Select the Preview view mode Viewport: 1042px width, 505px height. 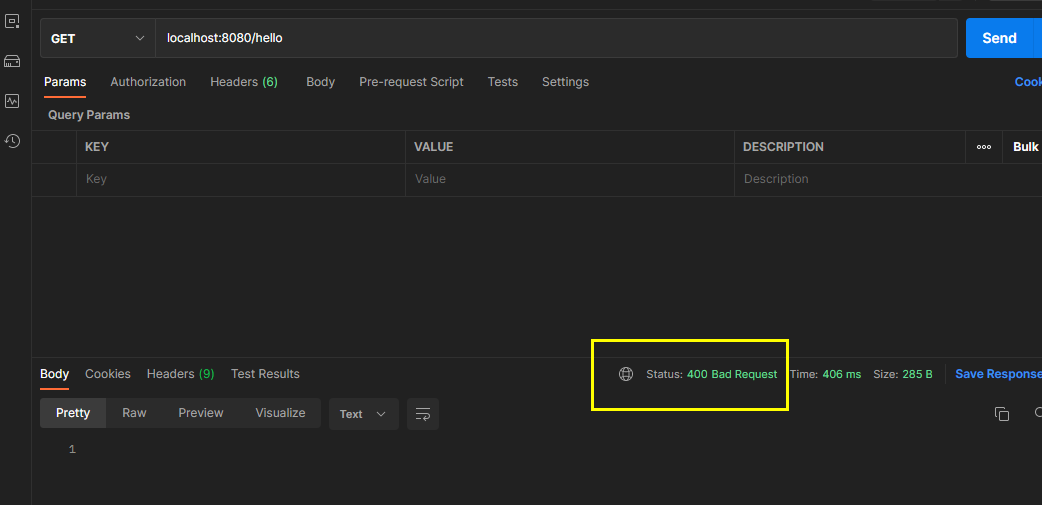(x=201, y=413)
